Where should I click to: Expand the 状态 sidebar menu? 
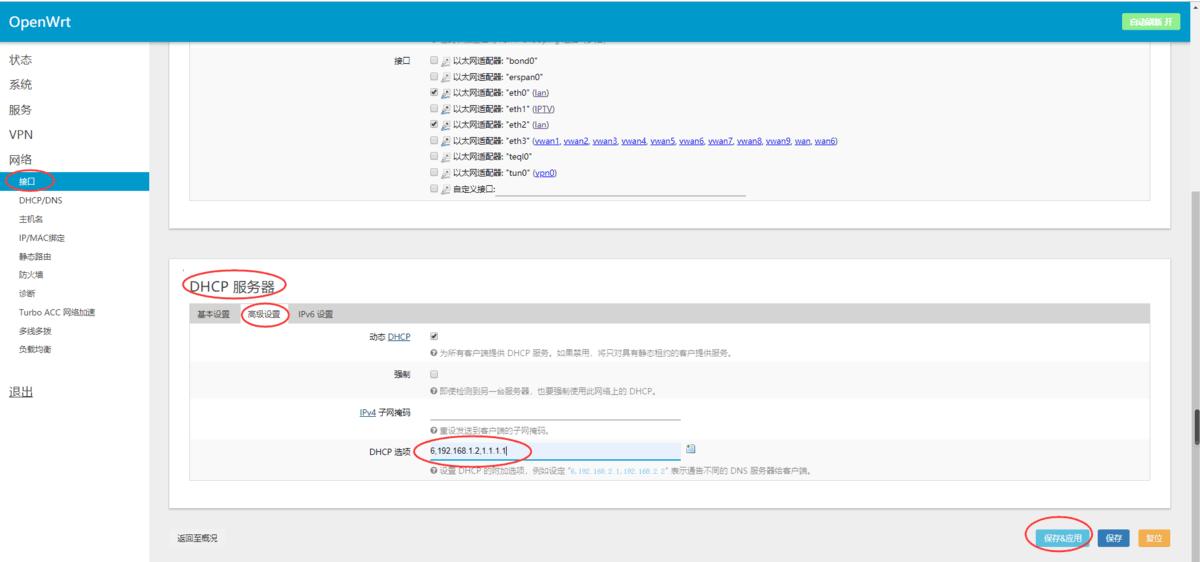coord(21,60)
